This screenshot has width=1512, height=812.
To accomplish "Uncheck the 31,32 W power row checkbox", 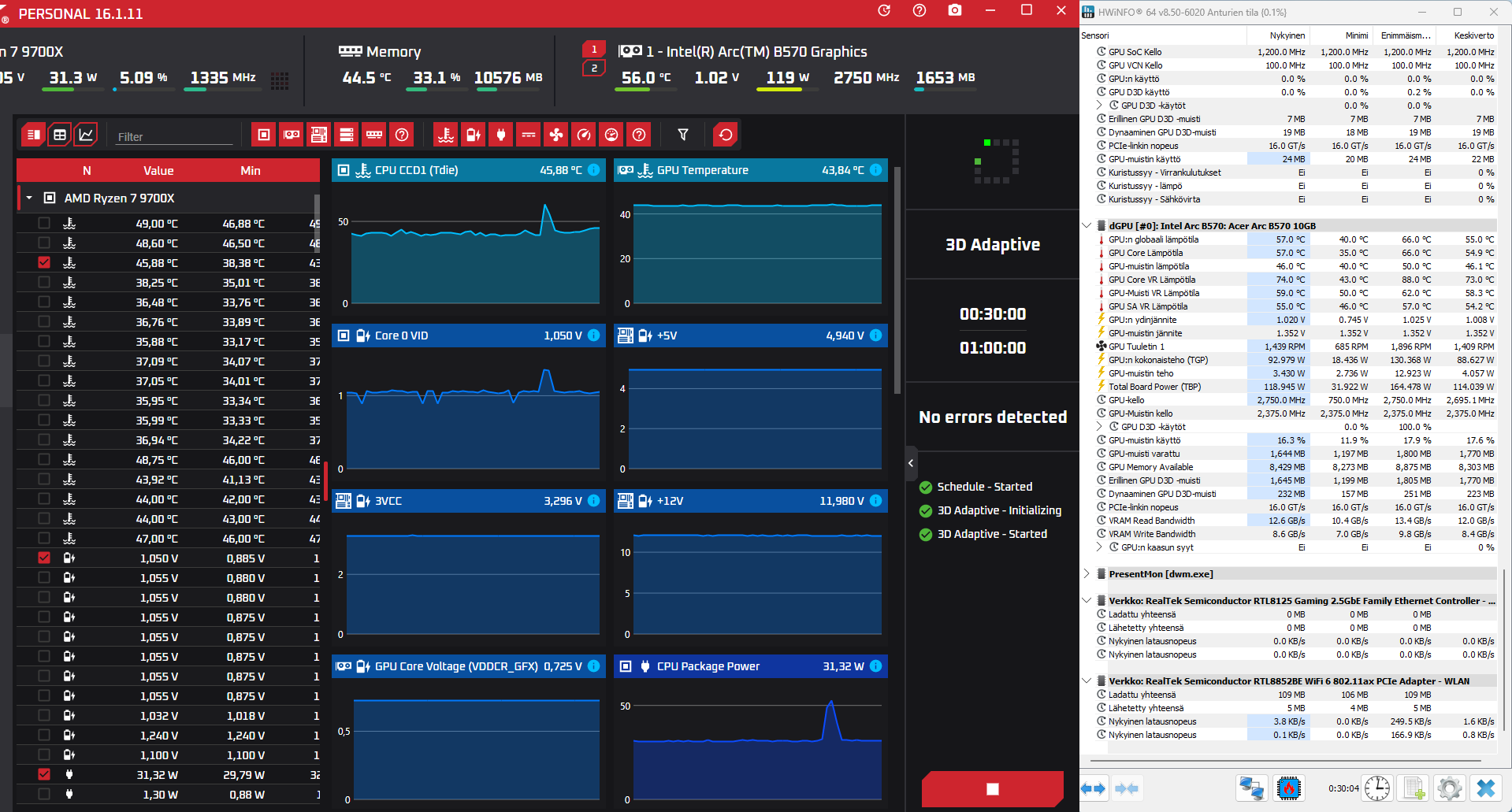I will tap(44, 775).
